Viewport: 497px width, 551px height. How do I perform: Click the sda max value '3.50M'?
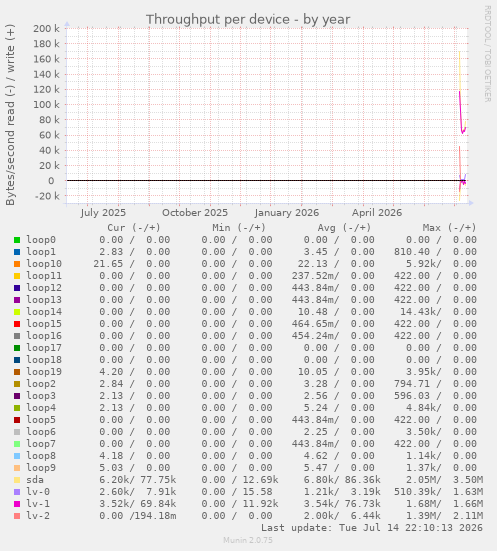[x=468, y=480]
